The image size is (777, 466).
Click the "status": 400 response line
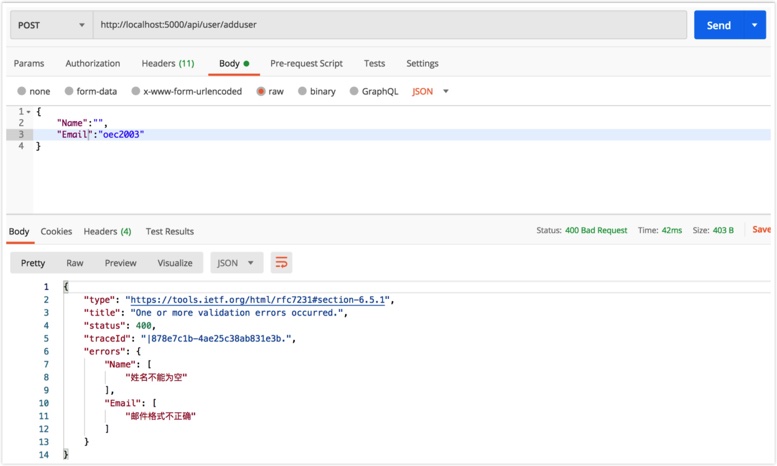point(119,326)
